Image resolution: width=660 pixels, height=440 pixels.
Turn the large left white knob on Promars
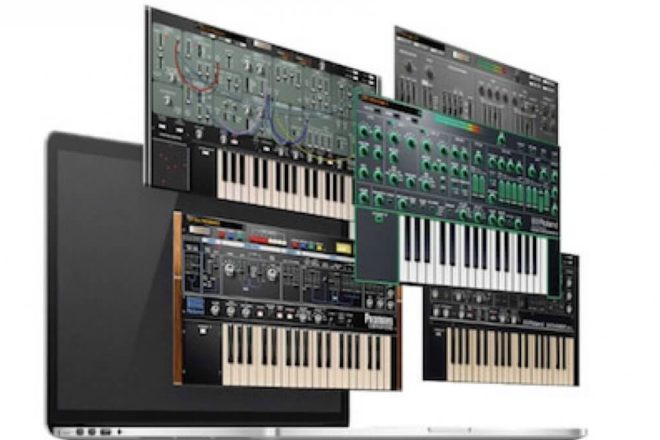coord(229,269)
